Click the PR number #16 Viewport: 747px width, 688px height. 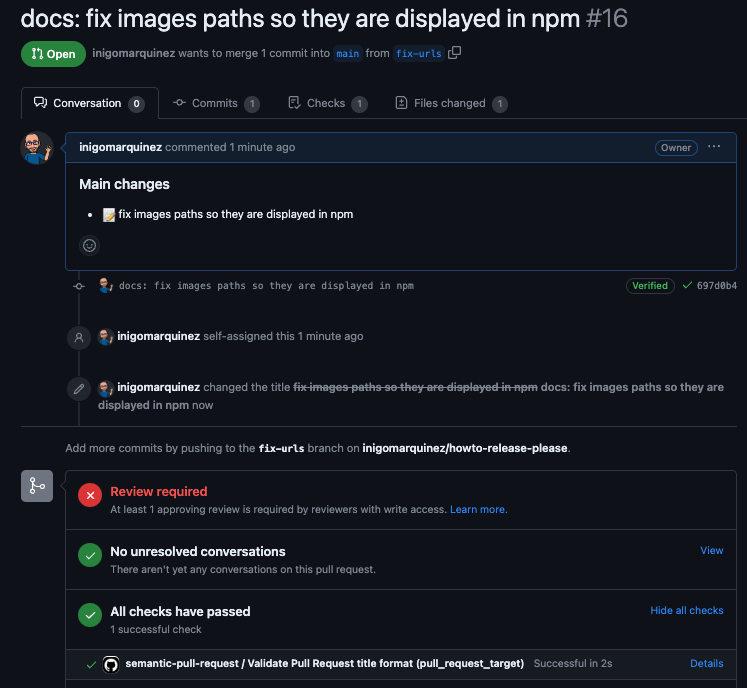point(606,19)
